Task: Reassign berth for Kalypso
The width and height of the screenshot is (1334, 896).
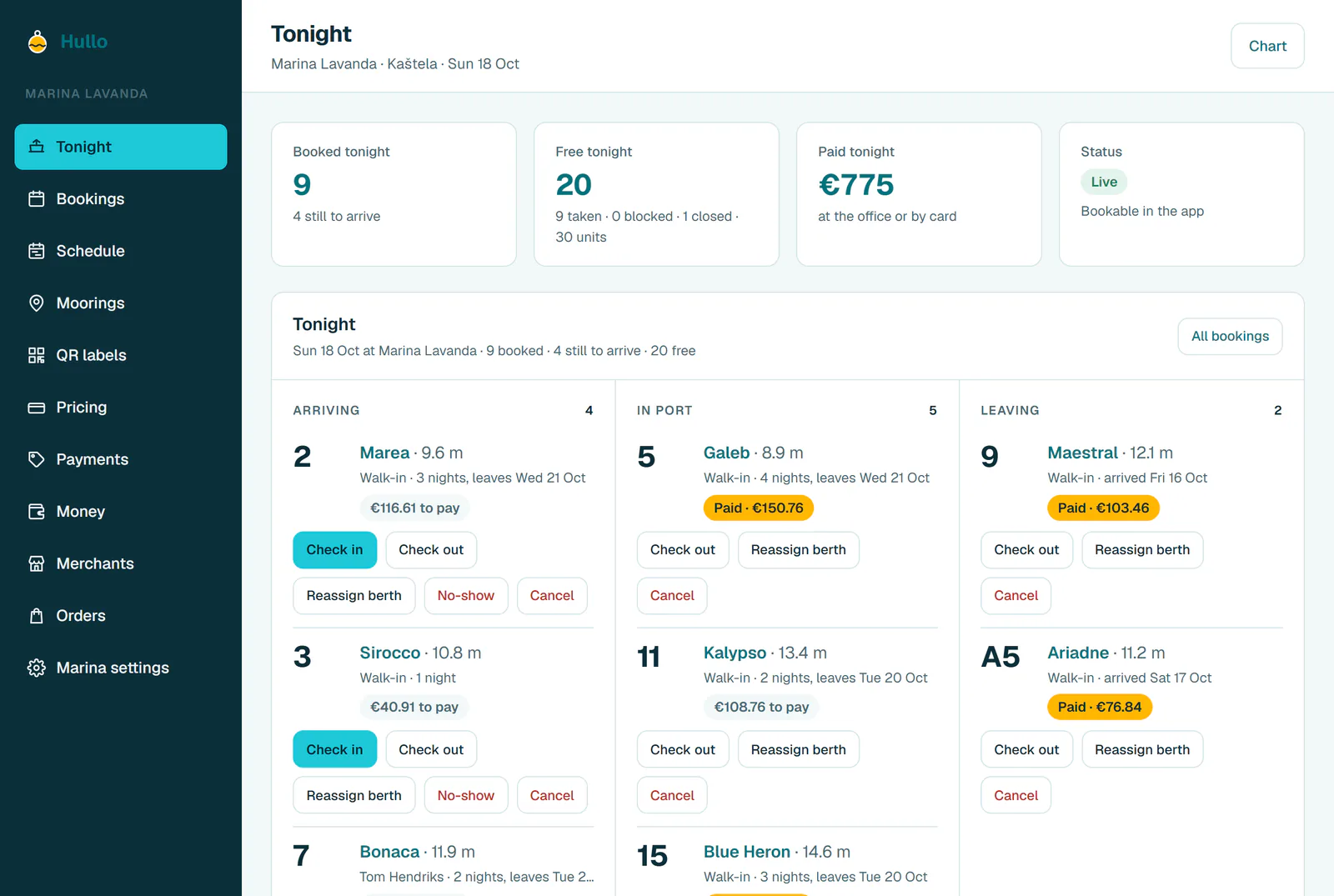Action: click(x=799, y=749)
